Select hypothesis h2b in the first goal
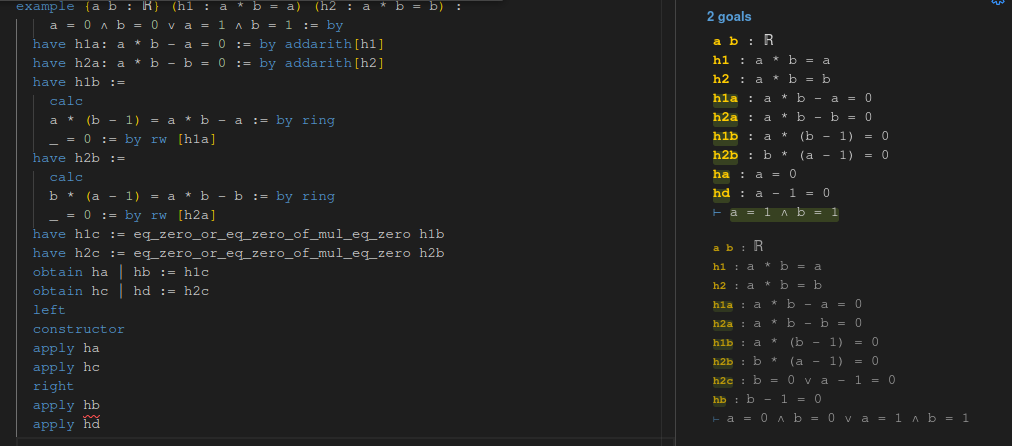This screenshot has height=446, width=1012. pos(724,155)
